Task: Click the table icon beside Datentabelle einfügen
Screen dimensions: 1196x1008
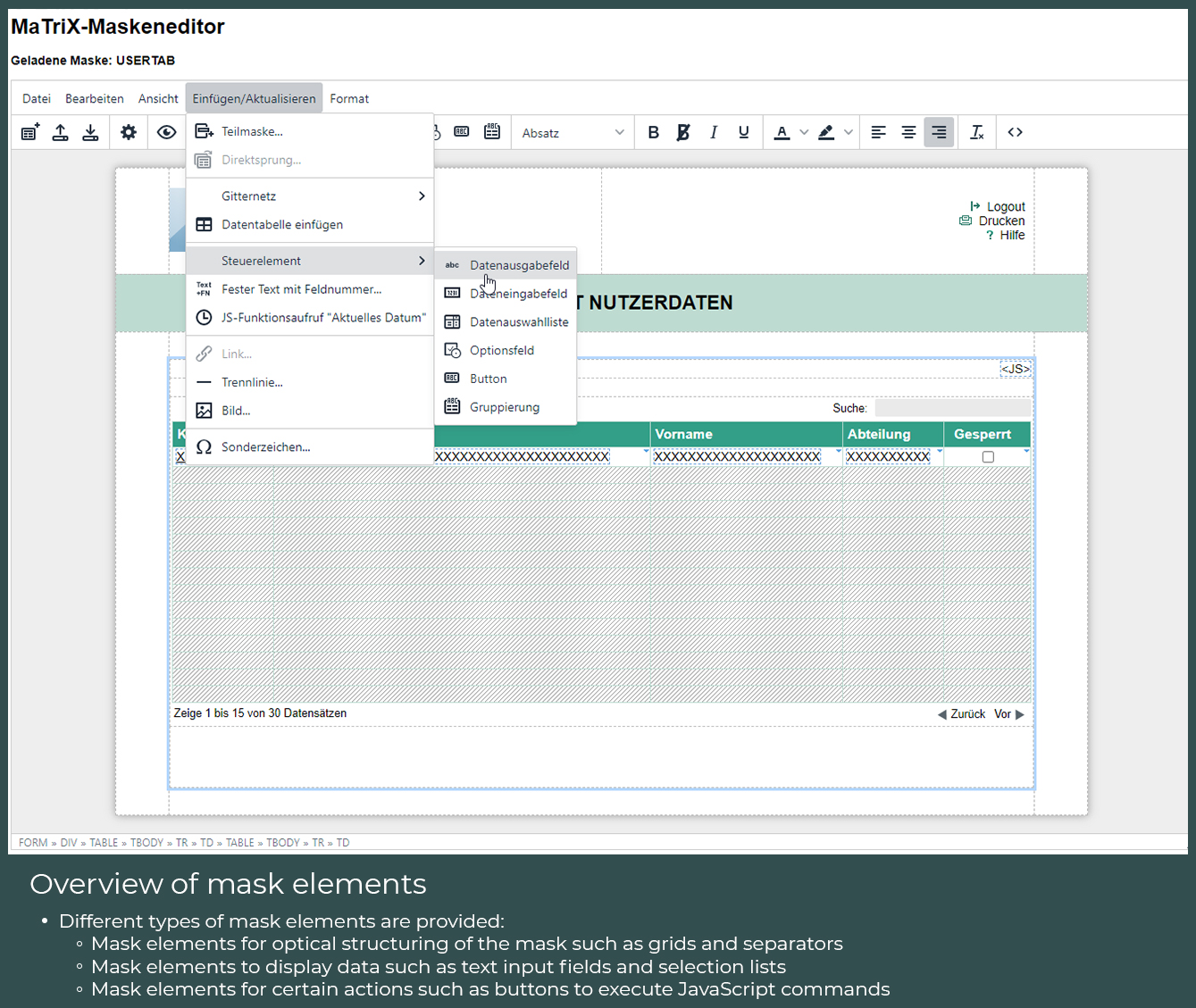Action: coord(205,225)
